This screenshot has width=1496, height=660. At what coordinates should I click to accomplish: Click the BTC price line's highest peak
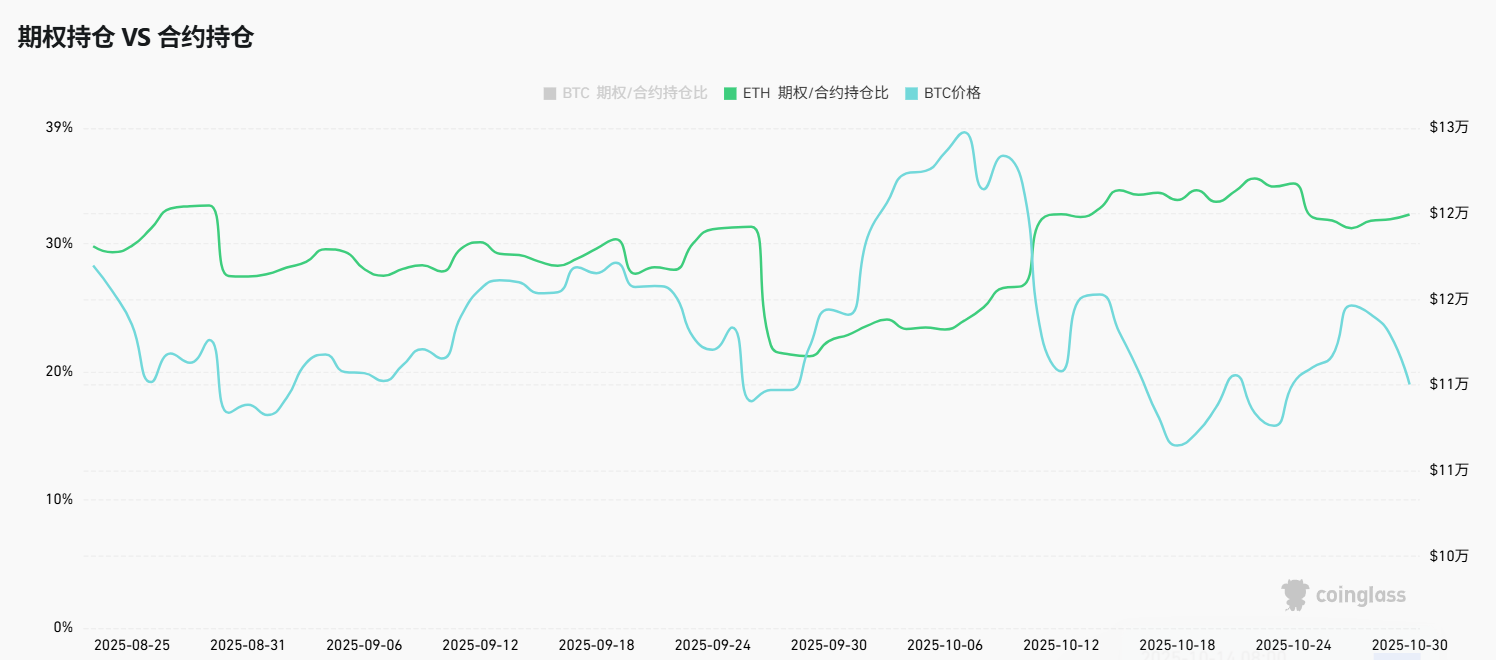coord(963,132)
